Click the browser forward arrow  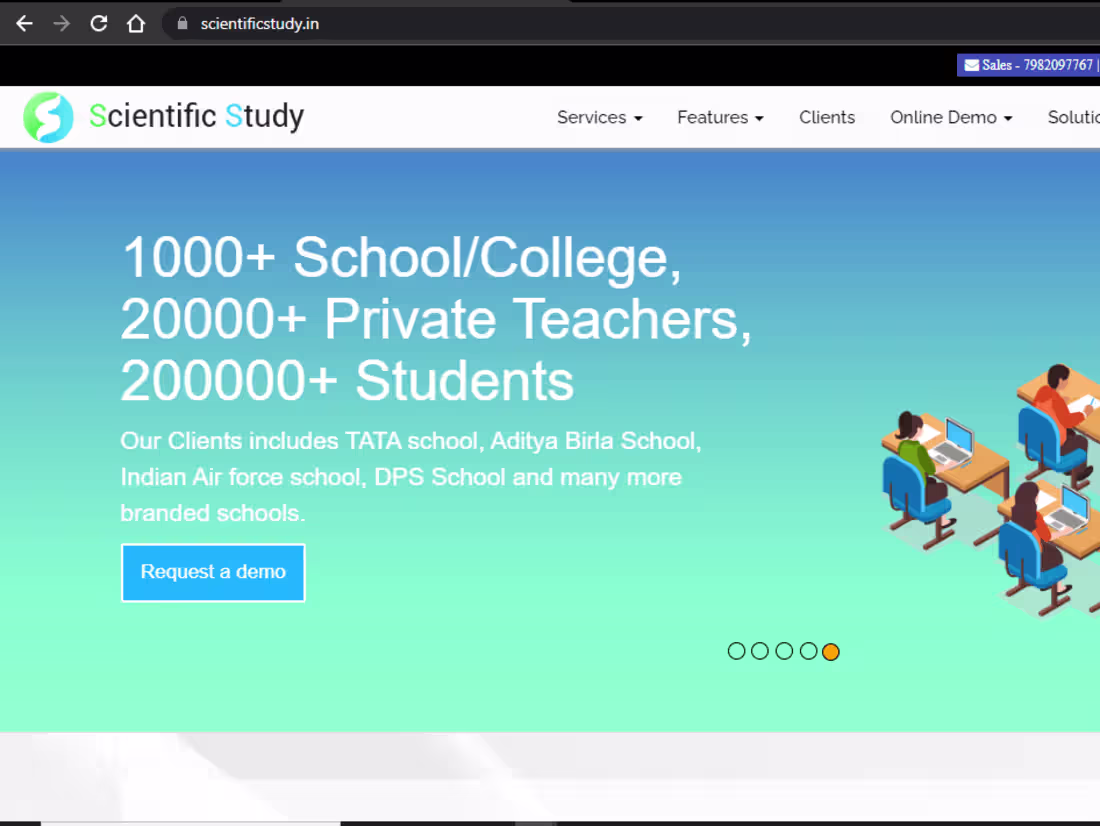coord(61,23)
